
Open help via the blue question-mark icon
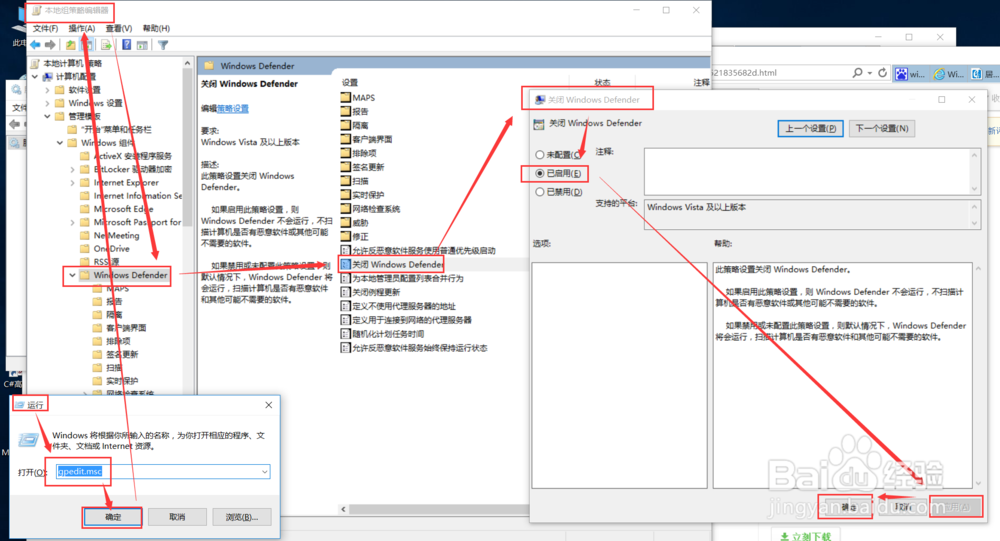[126, 45]
